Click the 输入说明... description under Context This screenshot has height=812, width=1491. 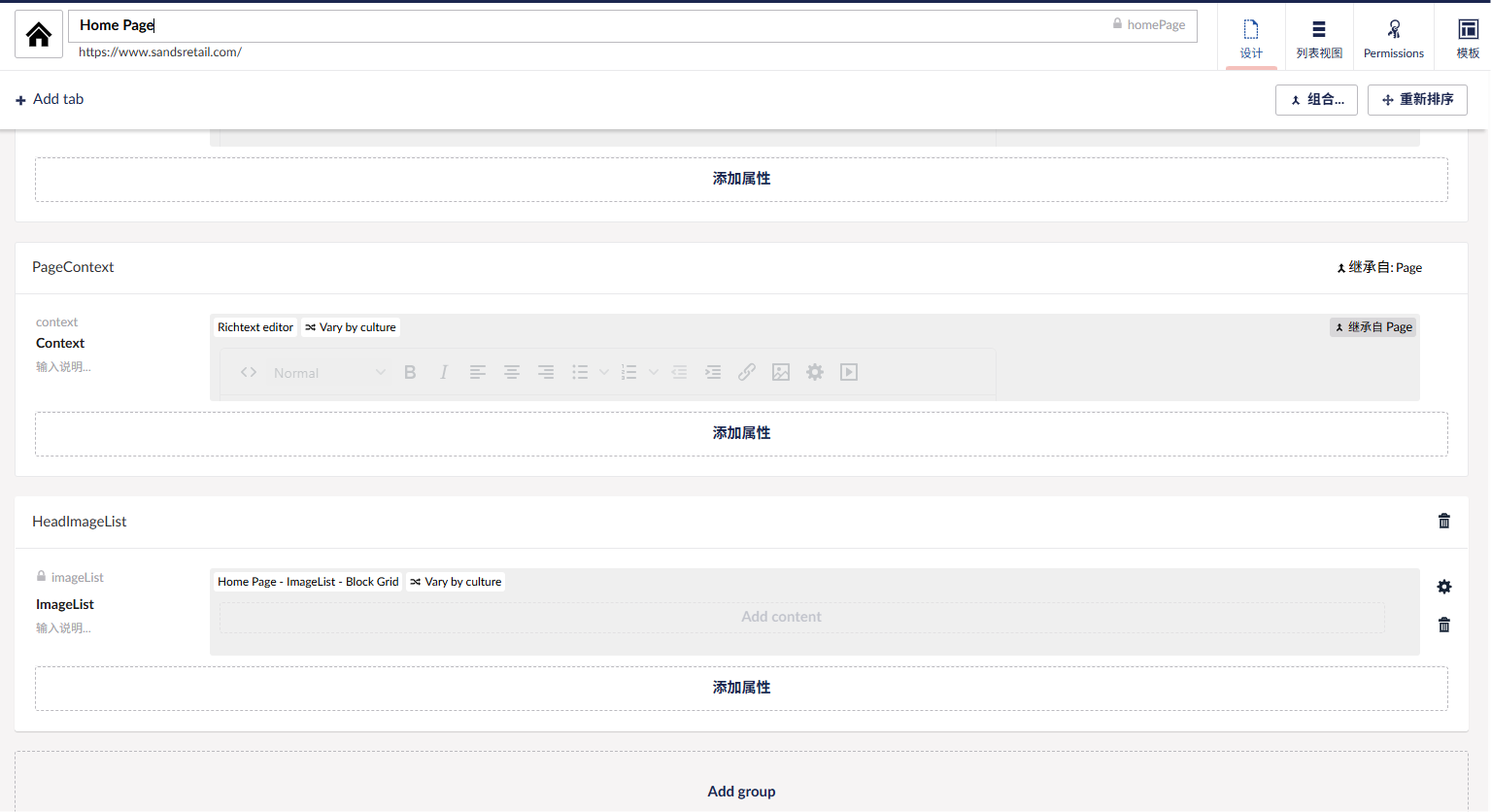point(63,367)
